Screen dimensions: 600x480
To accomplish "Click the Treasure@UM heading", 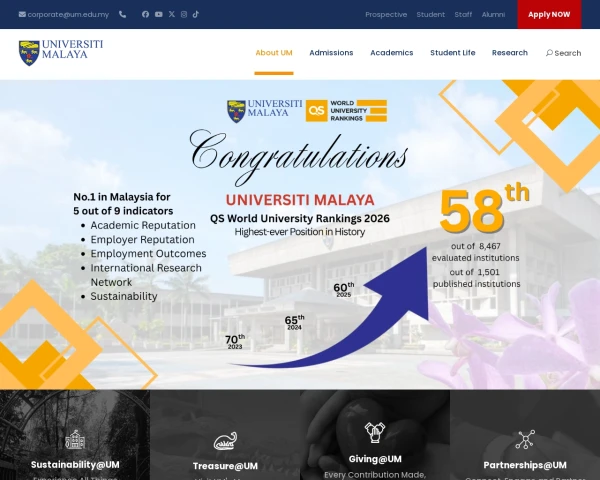I will pyautogui.click(x=225, y=466).
